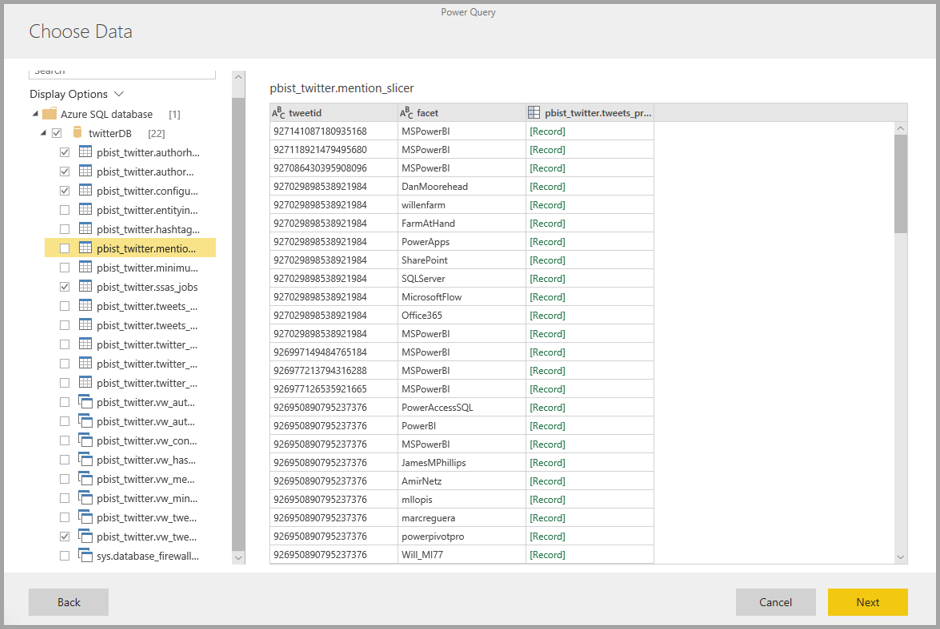This screenshot has height=629, width=940.
Task: Collapse the twitterDB tree node
Action: pos(44,134)
